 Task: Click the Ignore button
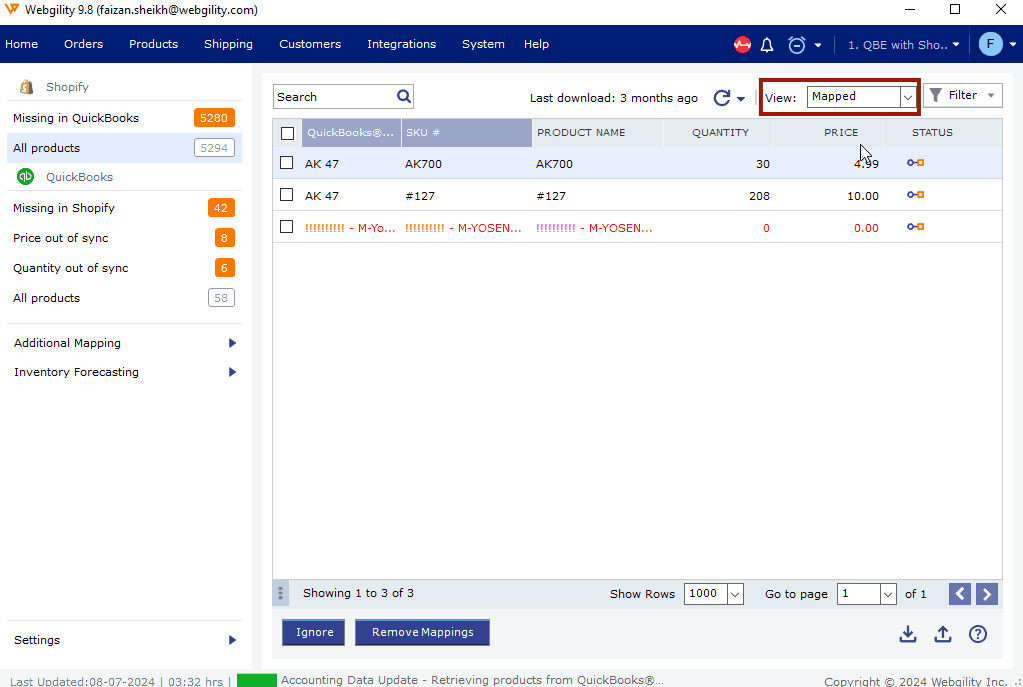[314, 633]
